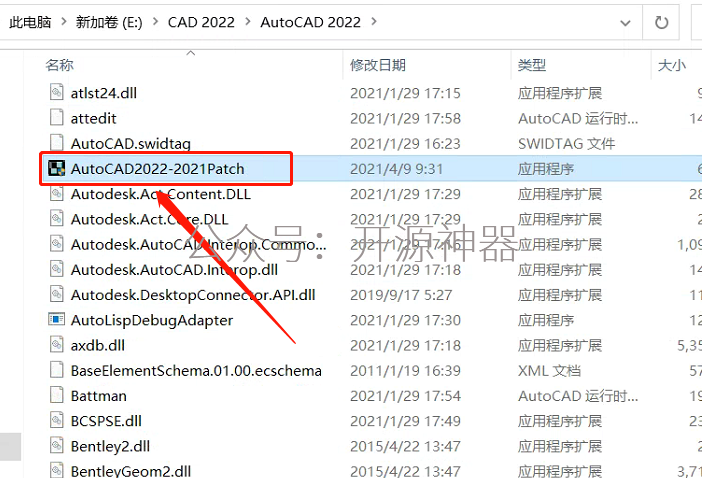Click the XML 文档 type cell
Image resolution: width=702 pixels, height=478 pixels.
[549, 371]
